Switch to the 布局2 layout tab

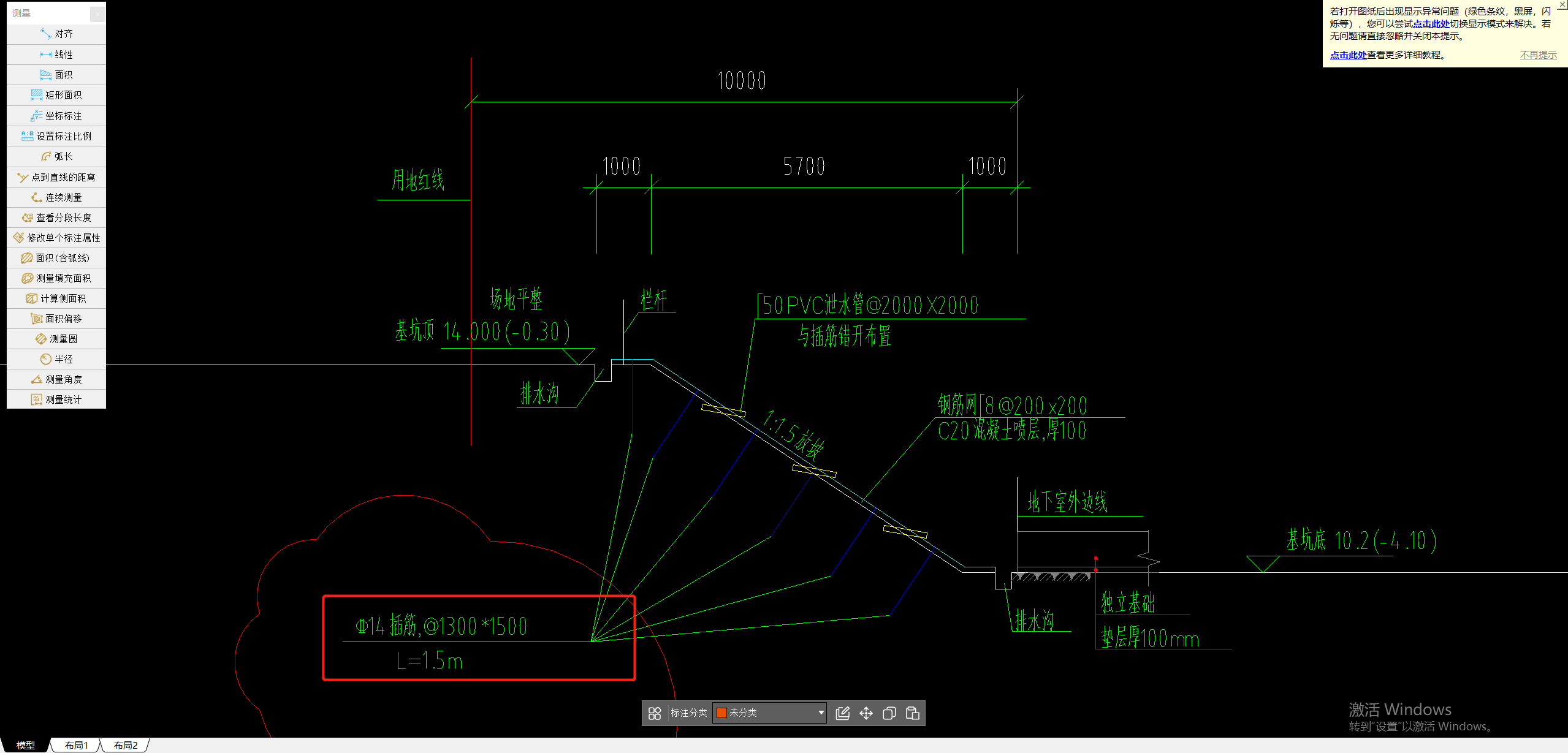[x=126, y=745]
